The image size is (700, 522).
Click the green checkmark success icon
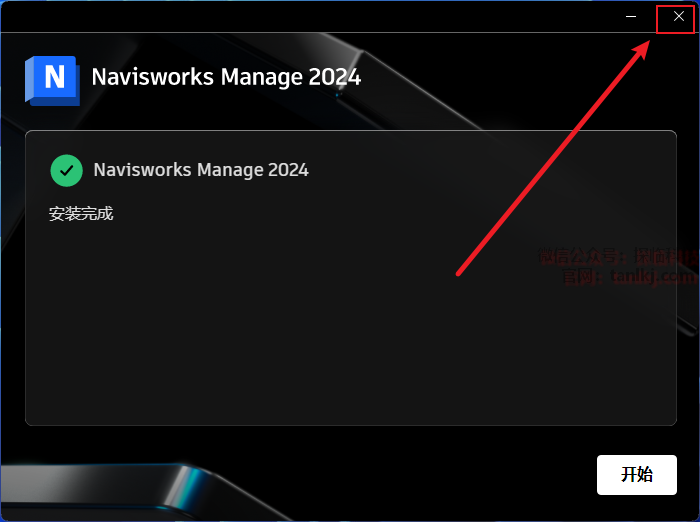tap(67, 171)
